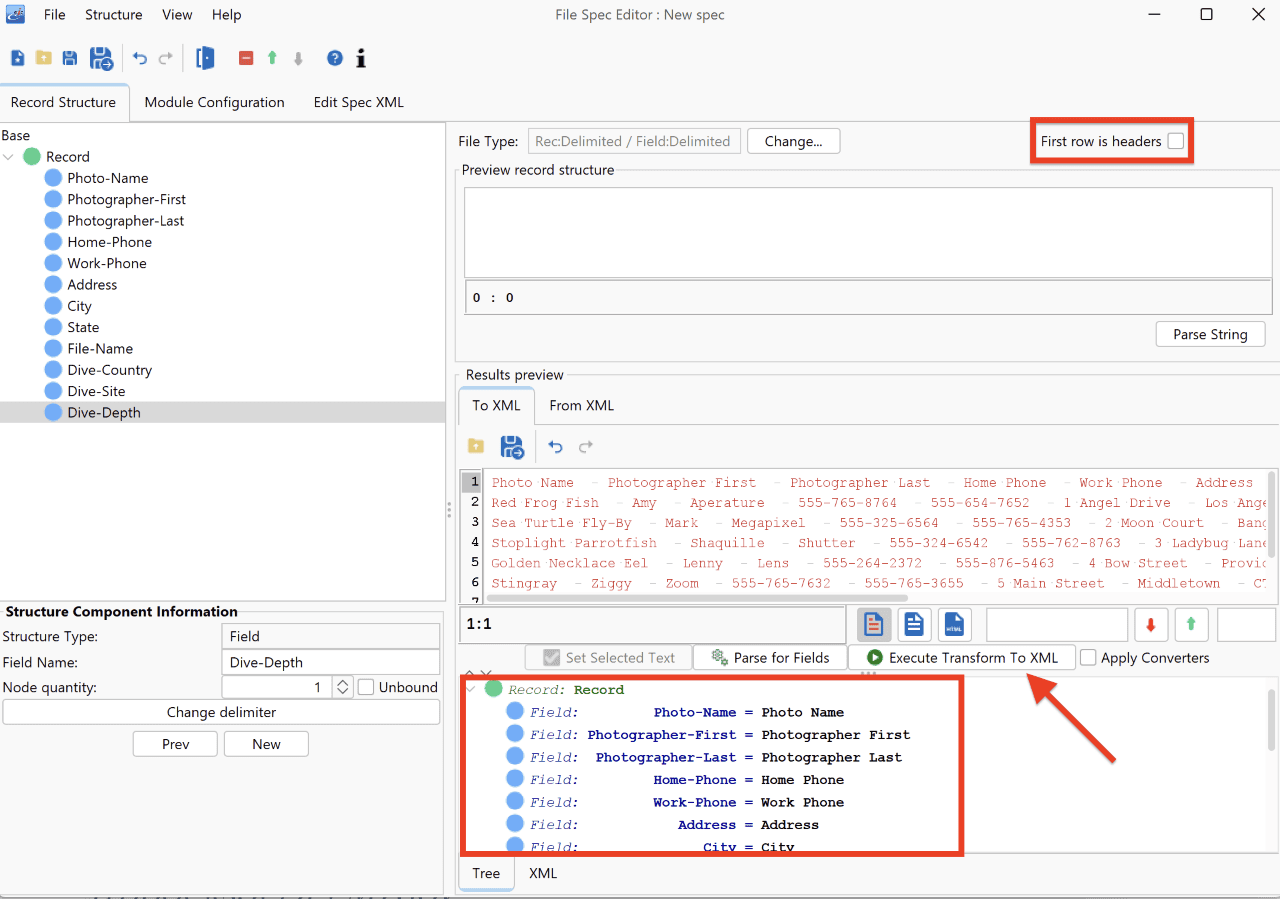The width and height of the screenshot is (1280, 899).
Task: Open a spec with the yellow folder icon
Action: pyautogui.click(x=44, y=58)
